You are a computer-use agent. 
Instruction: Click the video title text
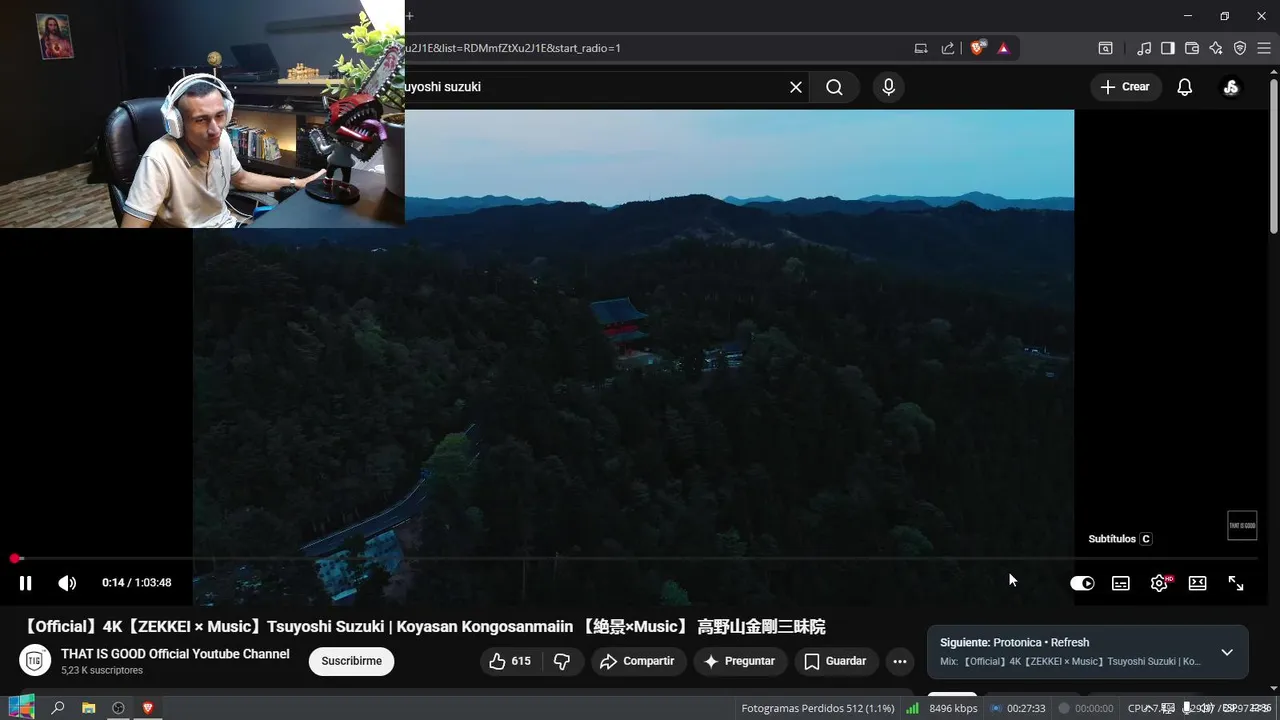[x=423, y=627]
